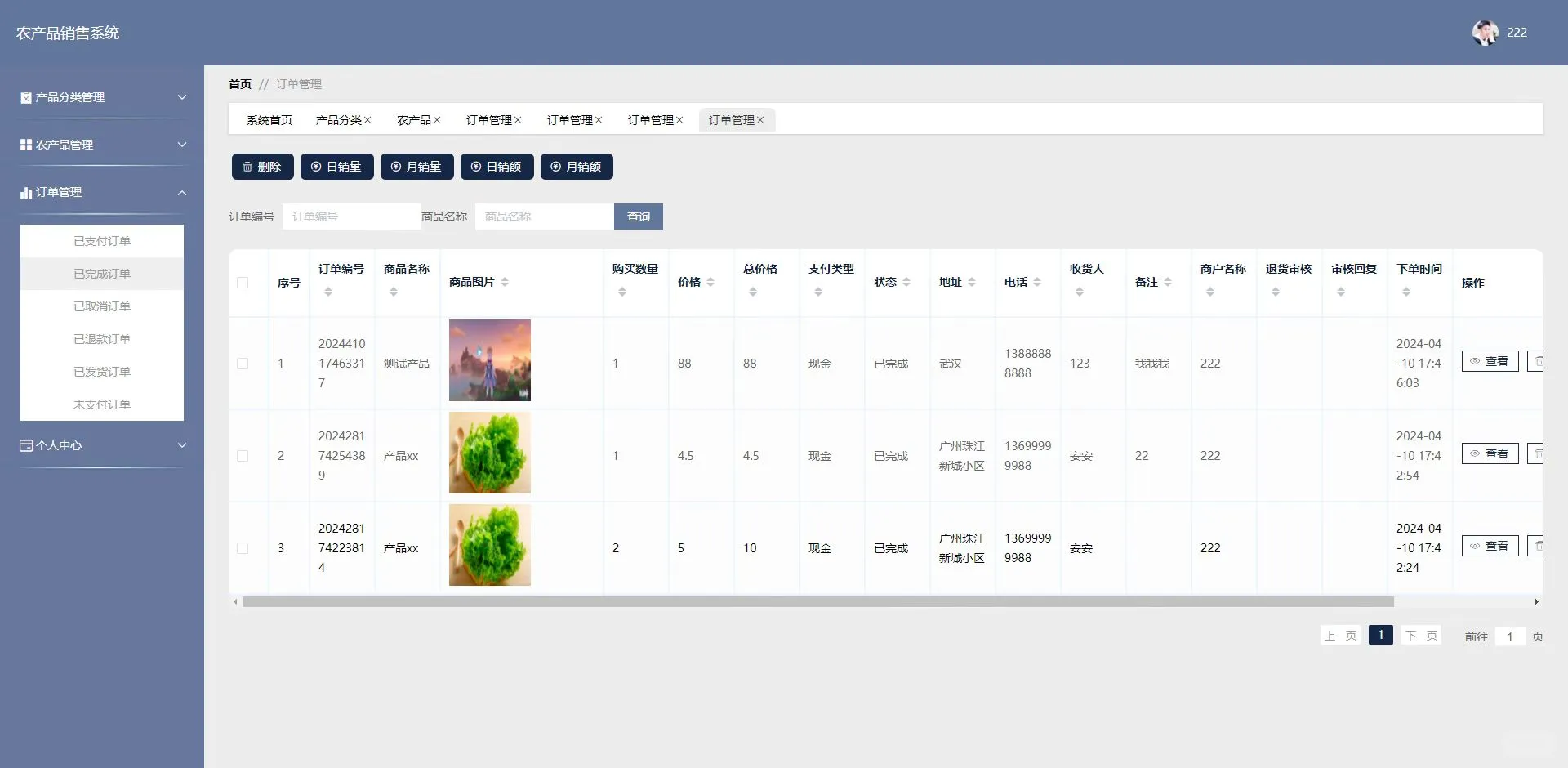Expand the 个人中心 menu chevron
1568x768 pixels.
tap(182, 445)
